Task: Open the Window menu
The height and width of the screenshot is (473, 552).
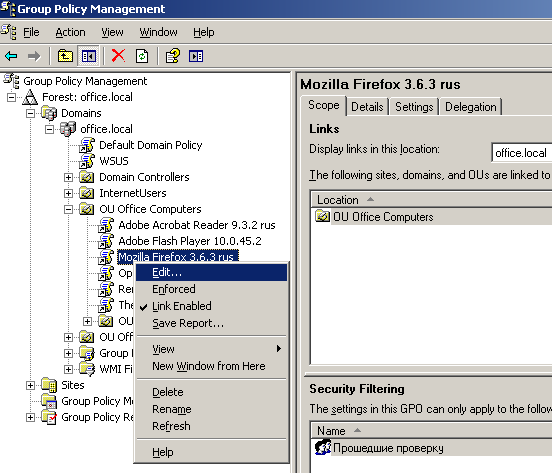Action: (158, 32)
